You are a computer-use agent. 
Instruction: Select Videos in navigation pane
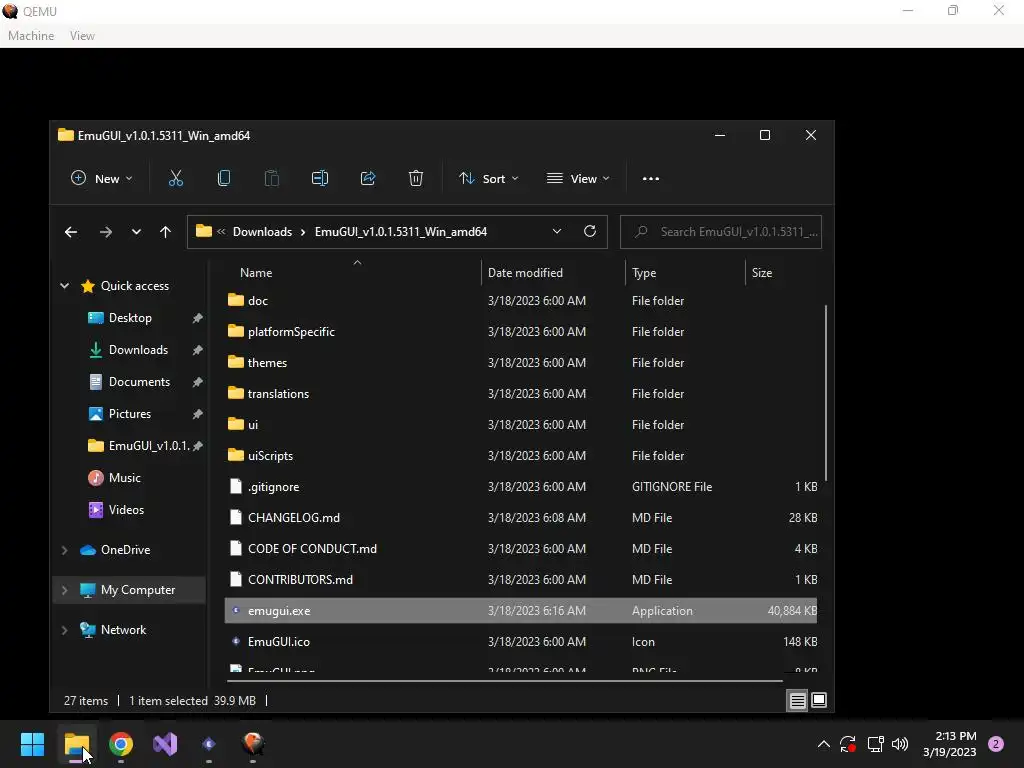(126, 510)
